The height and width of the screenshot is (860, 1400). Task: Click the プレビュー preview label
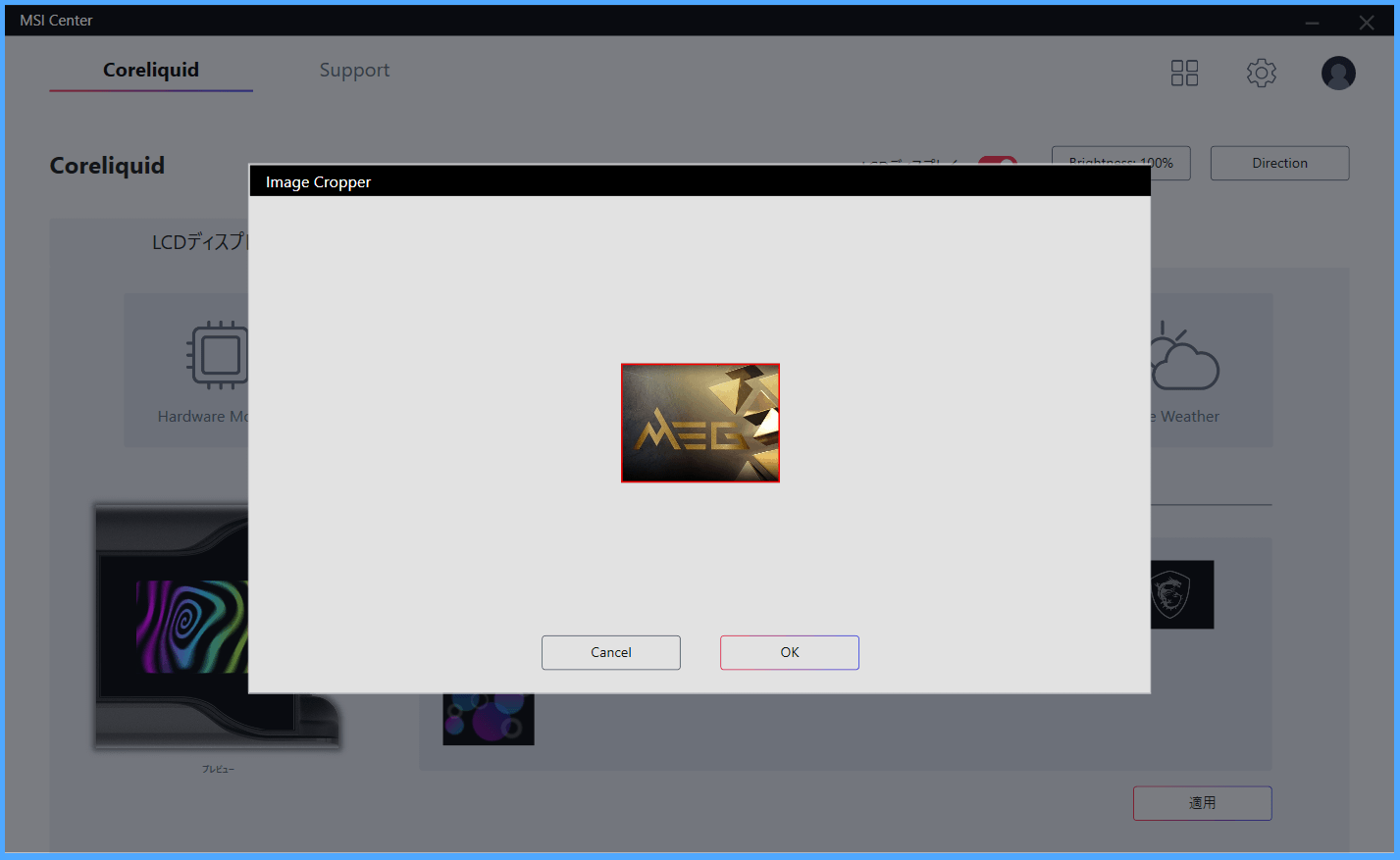tap(218, 769)
